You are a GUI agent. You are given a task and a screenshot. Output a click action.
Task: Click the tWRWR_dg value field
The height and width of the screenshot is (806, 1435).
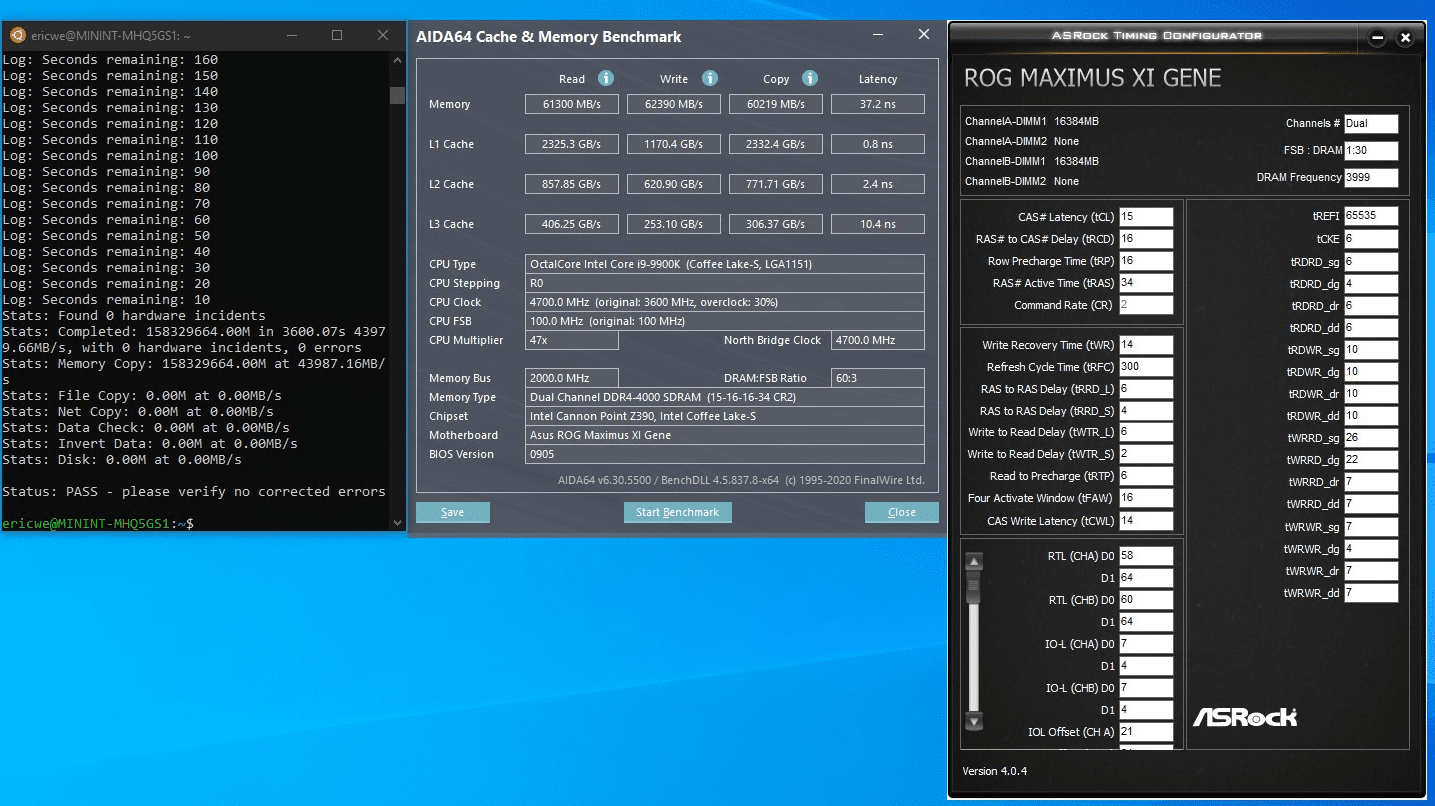tap(1371, 549)
